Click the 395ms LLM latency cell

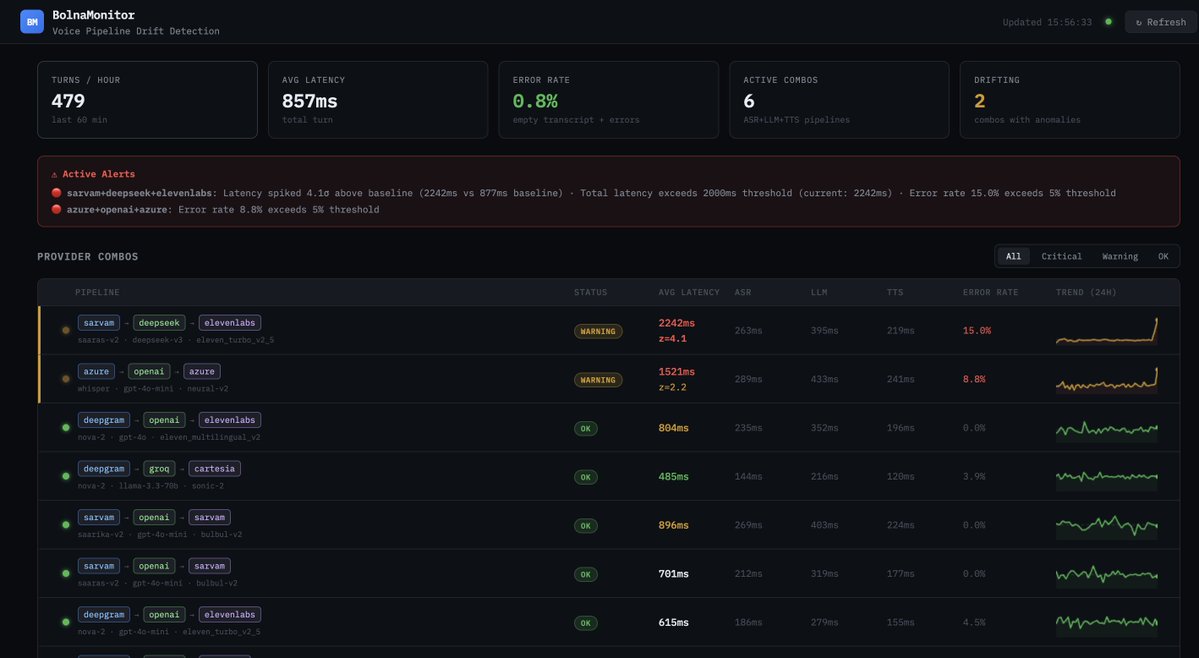tap(824, 331)
